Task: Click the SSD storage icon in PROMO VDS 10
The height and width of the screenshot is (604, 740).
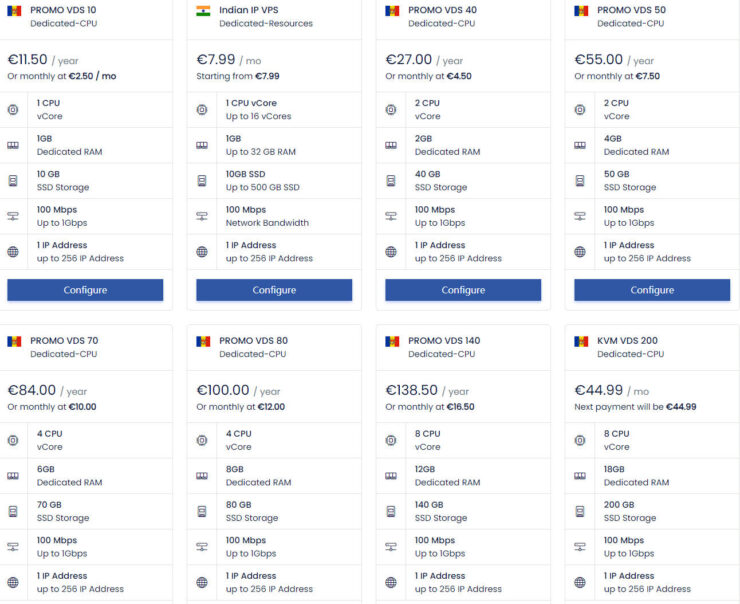Action: (13, 181)
